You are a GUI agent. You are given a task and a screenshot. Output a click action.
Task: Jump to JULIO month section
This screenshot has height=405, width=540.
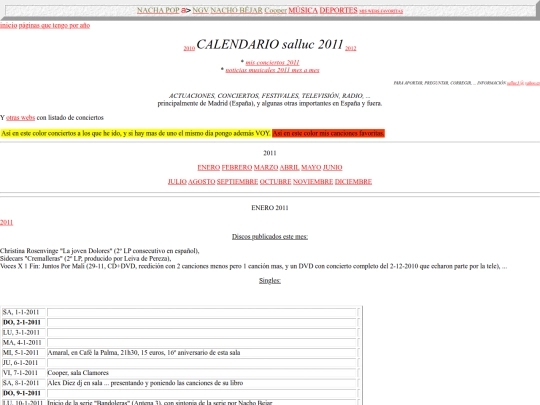pyautogui.click(x=177, y=181)
